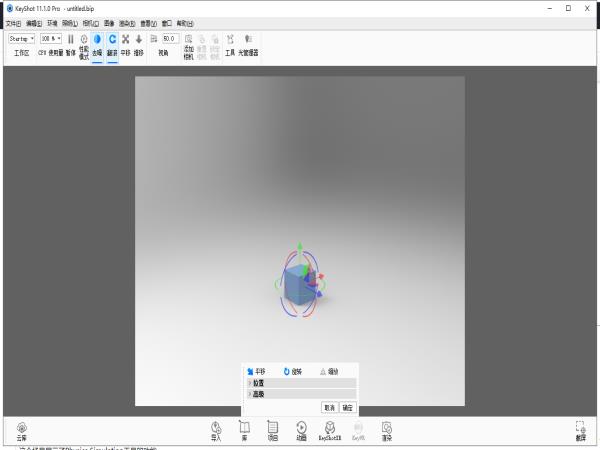600x450 pixels.
Task: Open the CPU usage 100% dropdown
Action: click(x=51, y=39)
